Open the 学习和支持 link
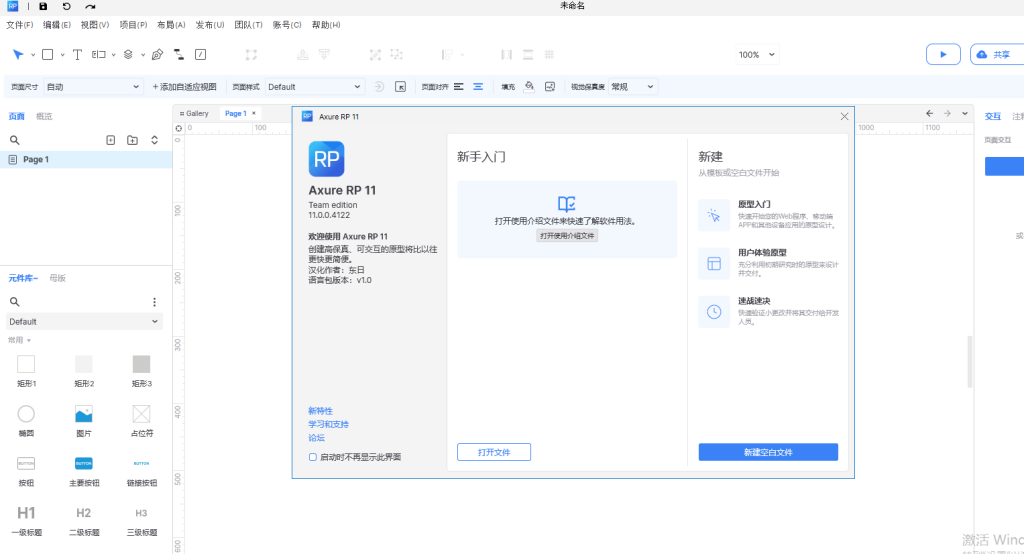The width and height of the screenshot is (1024, 554). pyautogui.click(x=328, y=425)
